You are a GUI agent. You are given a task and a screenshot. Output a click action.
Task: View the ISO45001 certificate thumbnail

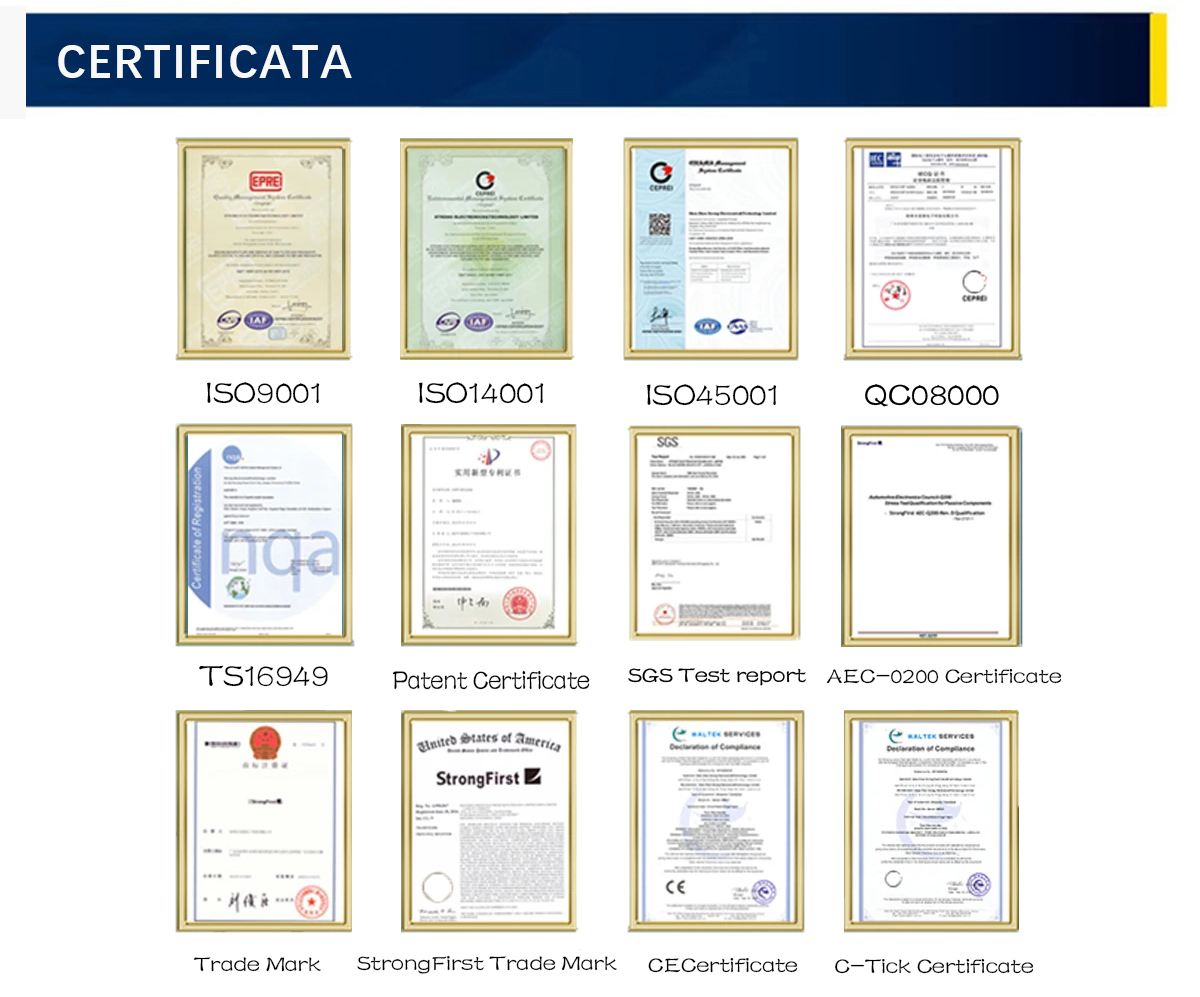(710, 248)
